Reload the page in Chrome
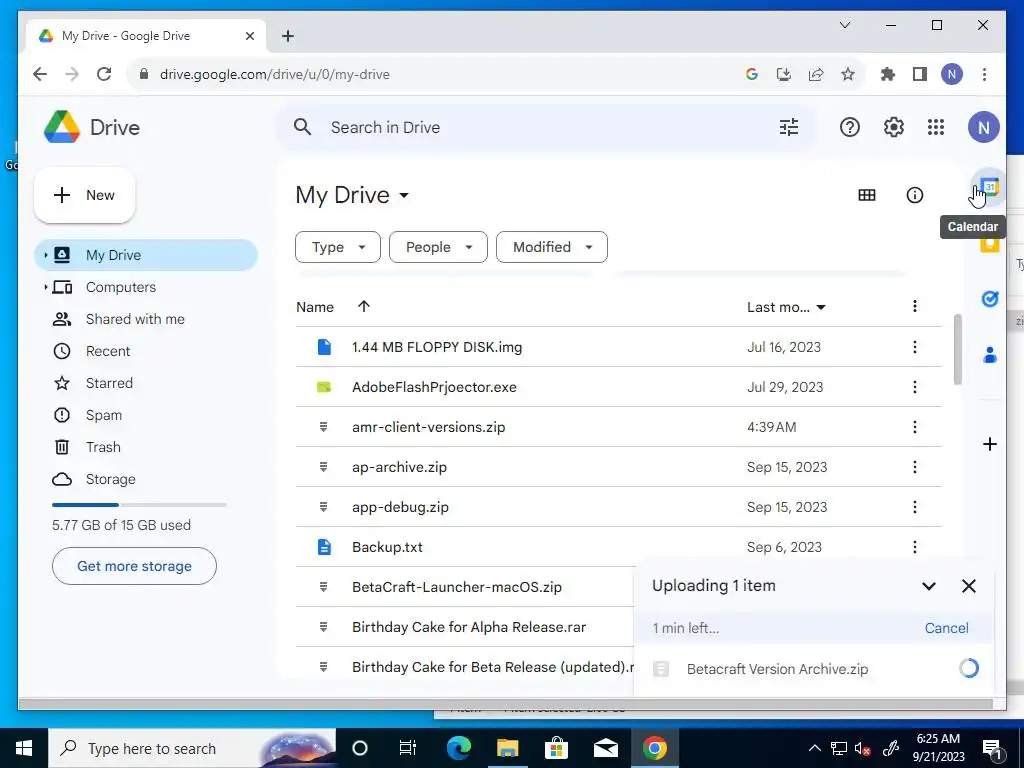Viewport: 1024px width, 768px height. point(104,74)
